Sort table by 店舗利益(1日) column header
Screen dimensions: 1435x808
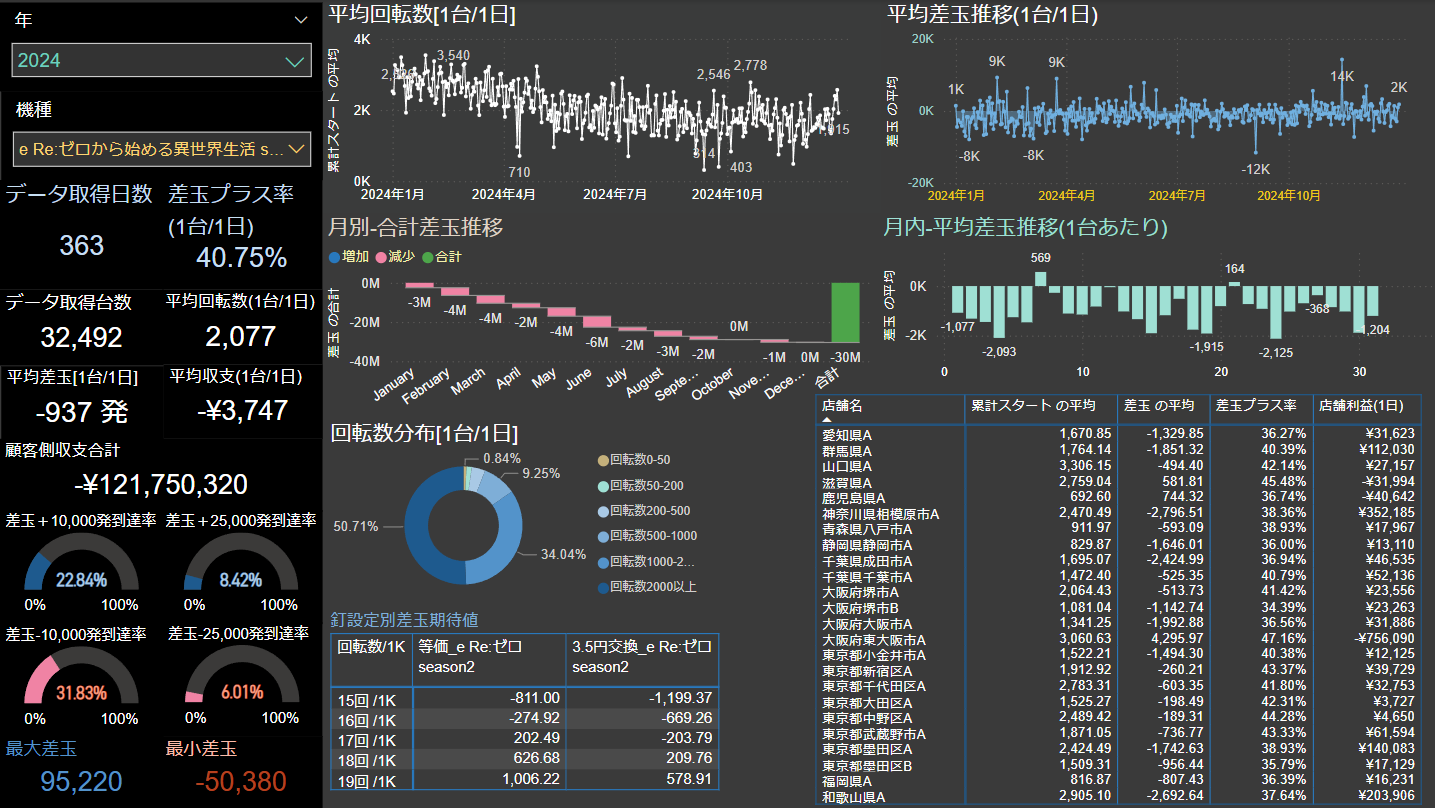[x=1365, y=406]
